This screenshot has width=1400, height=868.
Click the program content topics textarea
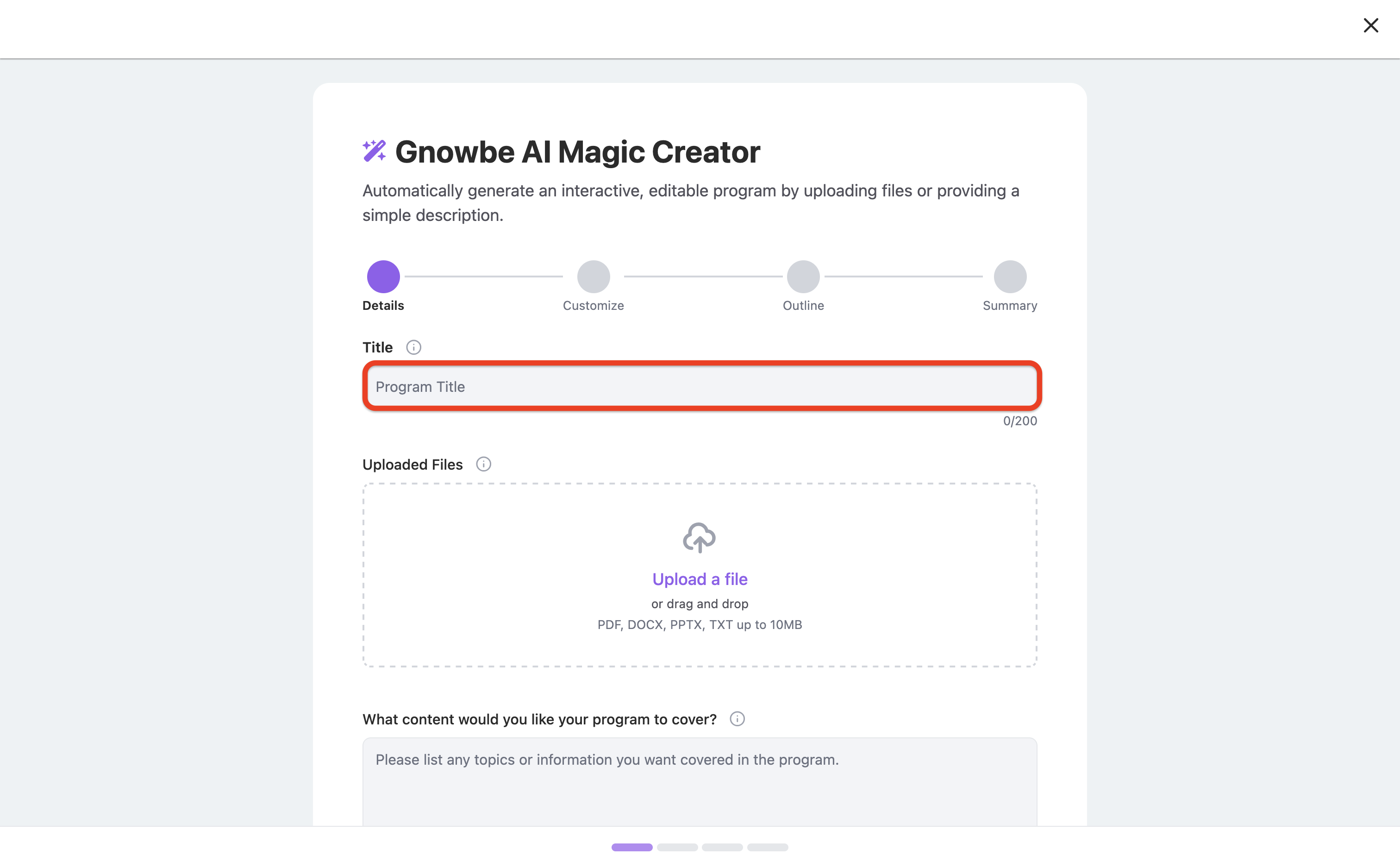[700, 782]
